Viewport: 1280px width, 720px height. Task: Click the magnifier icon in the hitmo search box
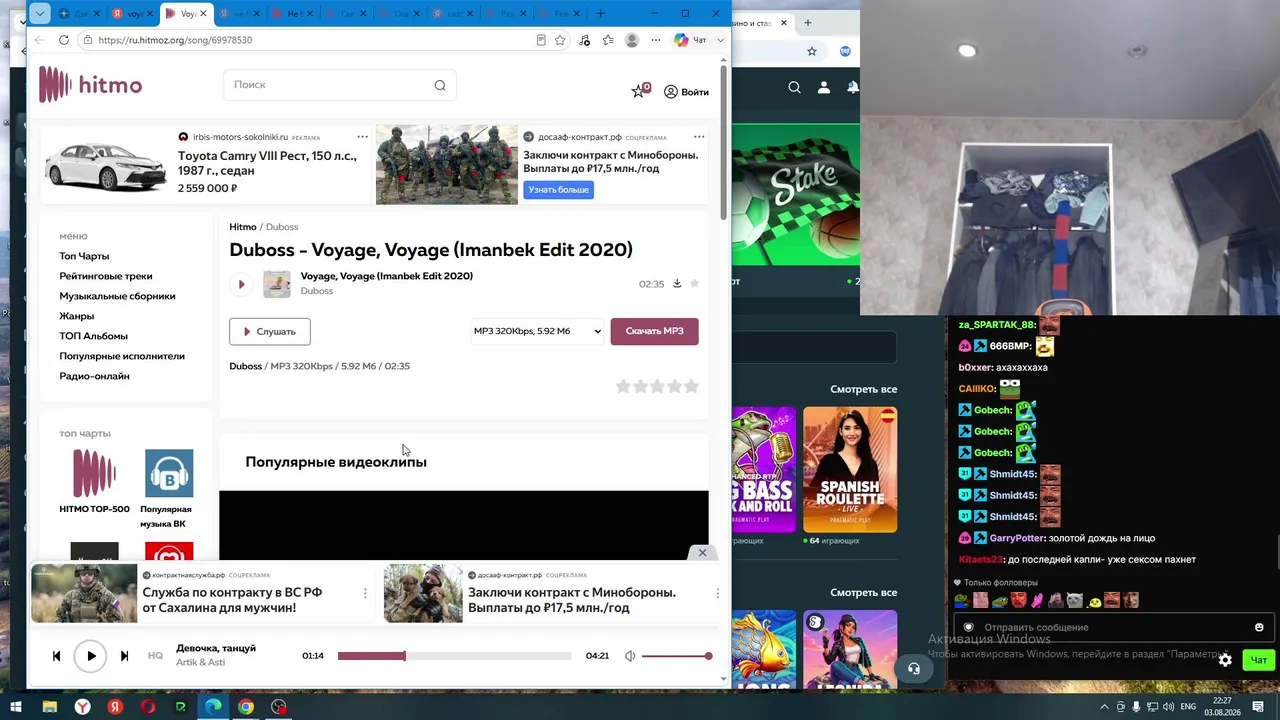click(x=440, y=85)
